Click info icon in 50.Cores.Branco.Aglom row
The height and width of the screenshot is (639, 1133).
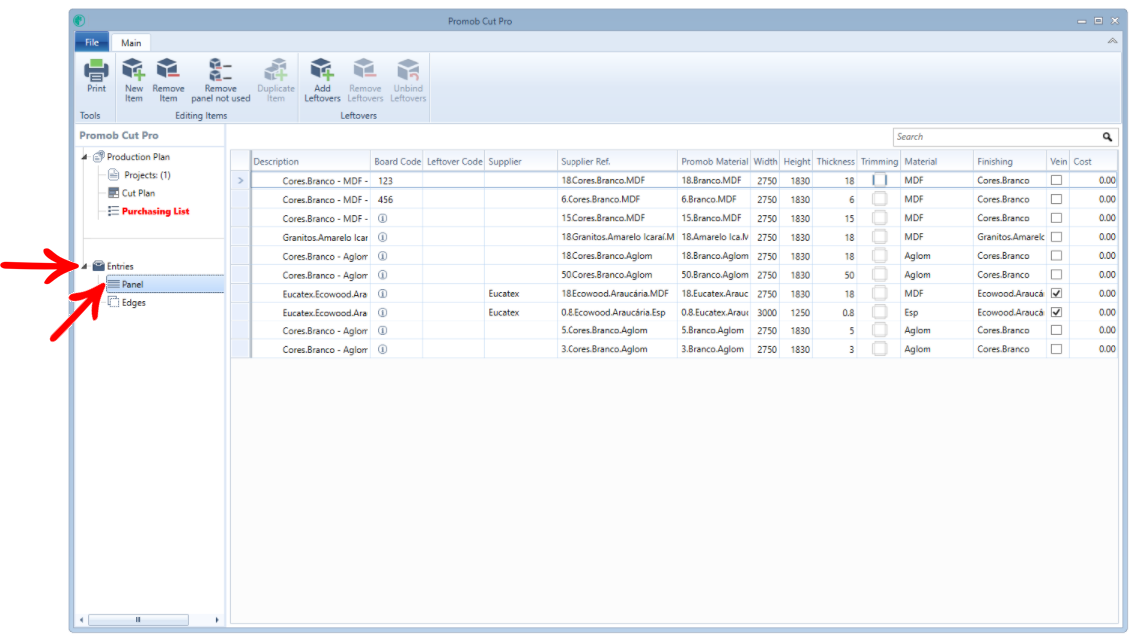383,275
